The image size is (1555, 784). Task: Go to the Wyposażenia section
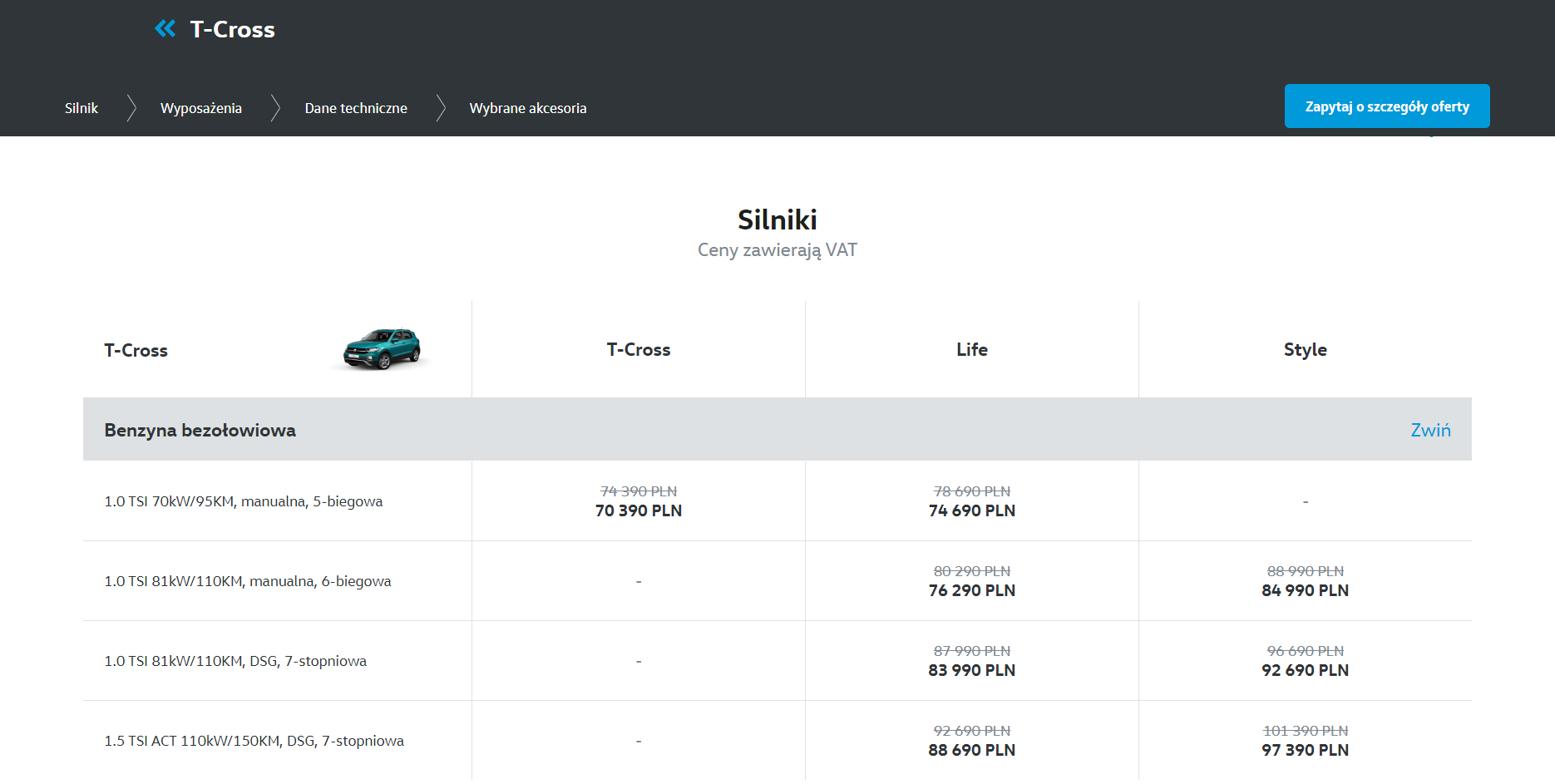pos(201,108)
